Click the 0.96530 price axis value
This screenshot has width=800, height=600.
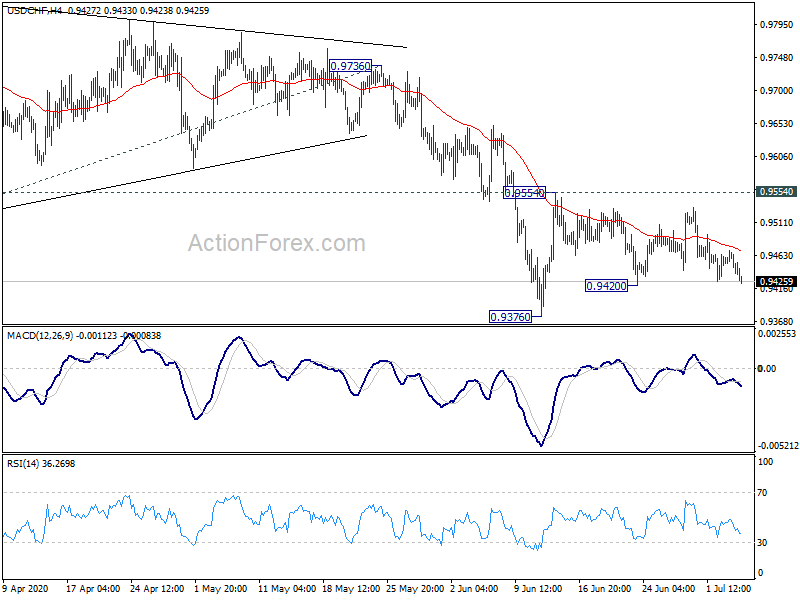777,123
